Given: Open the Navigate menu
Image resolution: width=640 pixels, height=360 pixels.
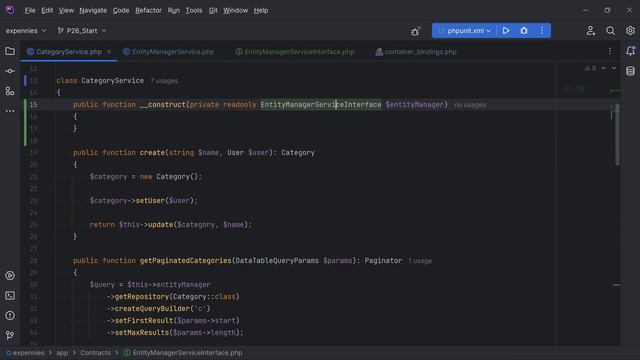Looking at the screenshot, I should [x=93, y=10].
